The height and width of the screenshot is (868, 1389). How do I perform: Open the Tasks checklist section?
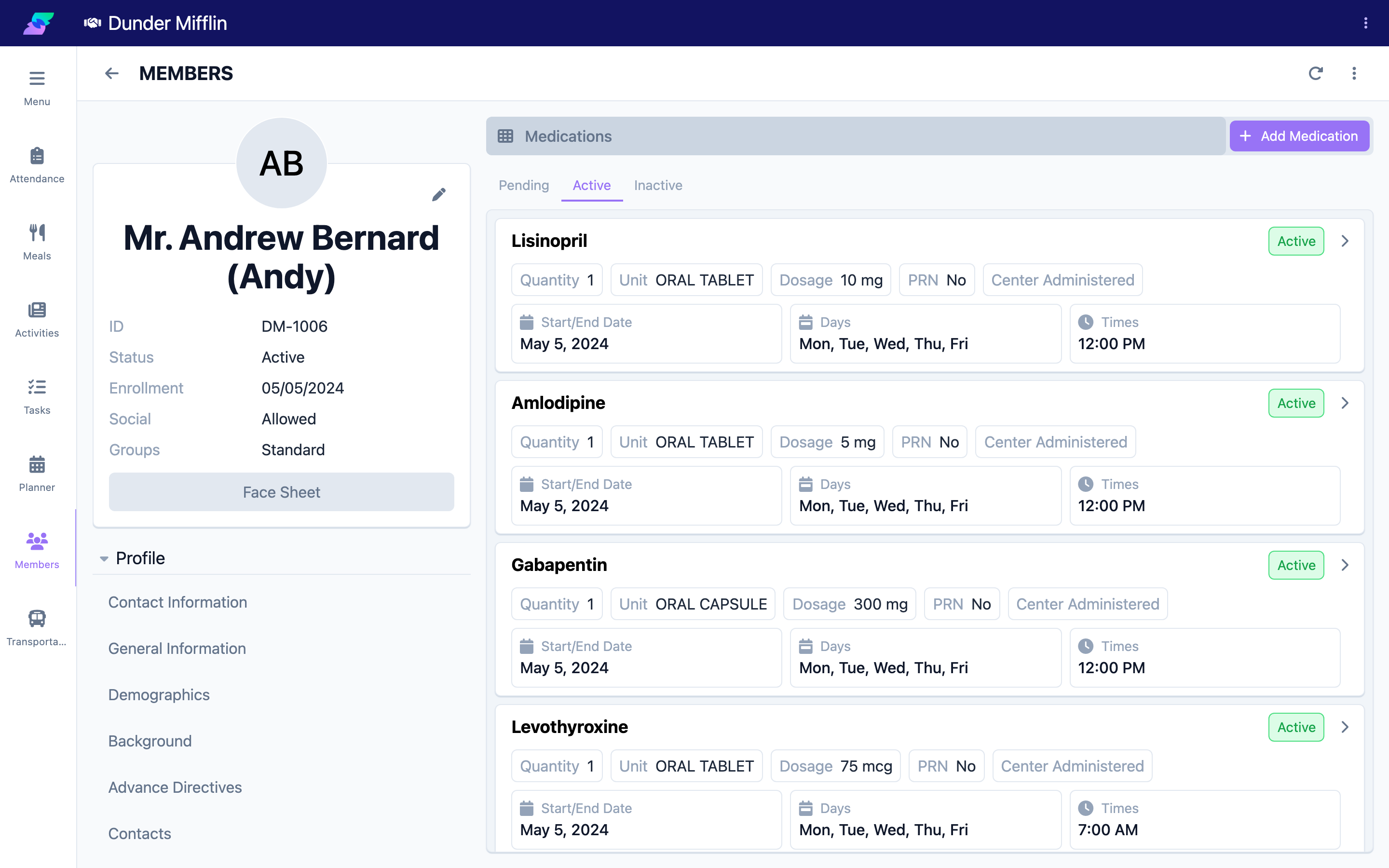[x=37, y=397]
